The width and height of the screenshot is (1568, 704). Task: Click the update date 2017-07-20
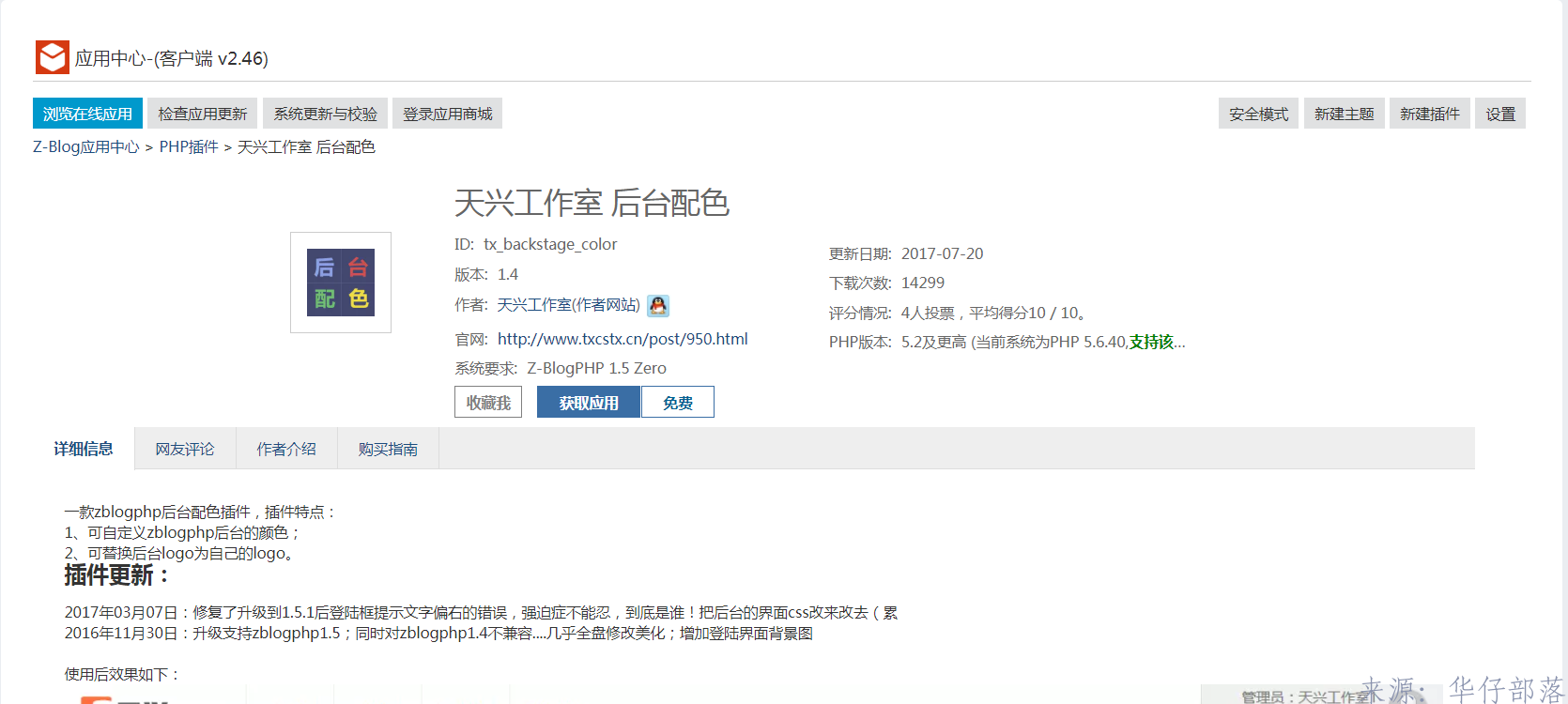[x=943, y=253]
